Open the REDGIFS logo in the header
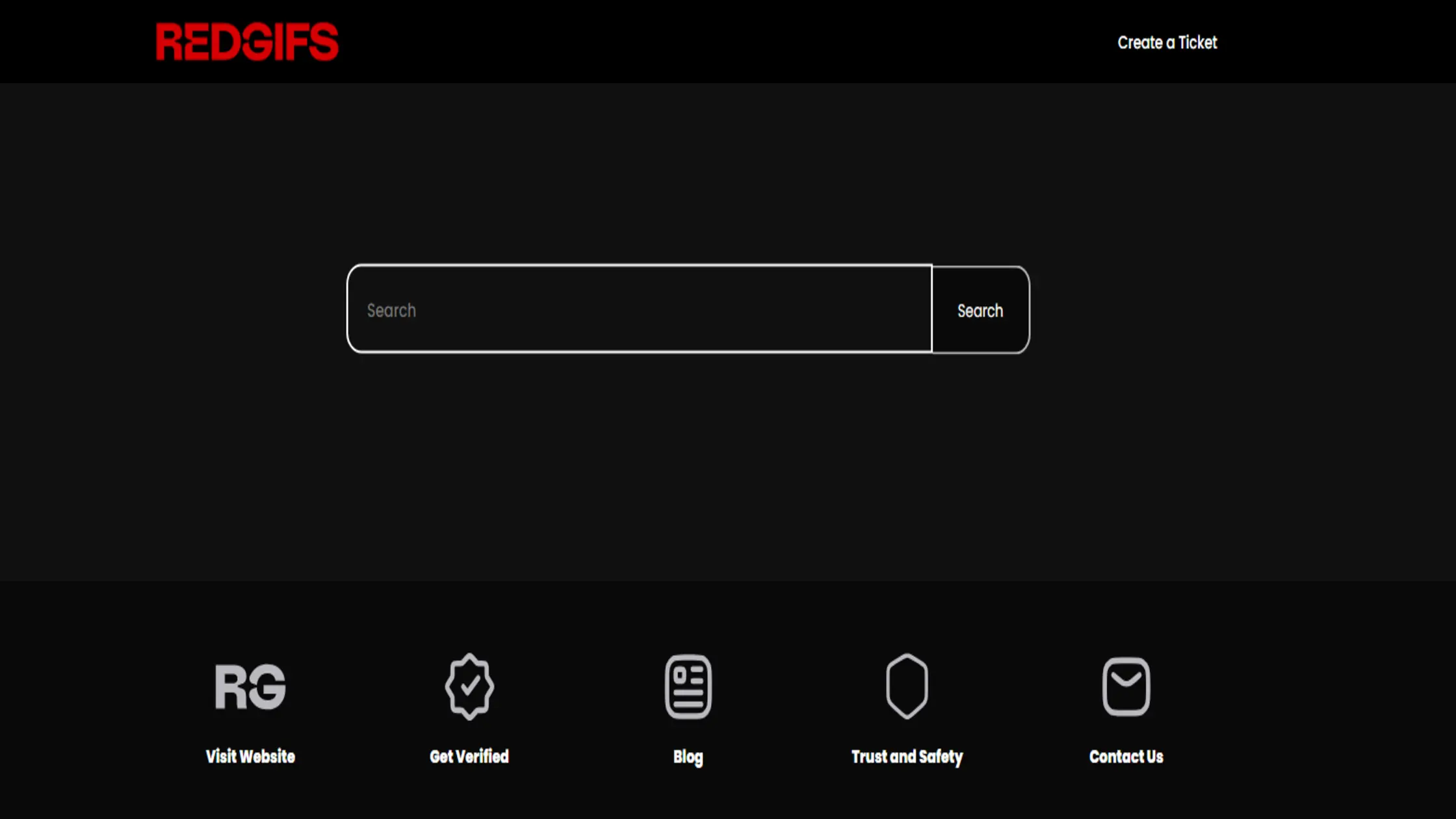This screenshot has height=819, width=1456. [247, 42]
